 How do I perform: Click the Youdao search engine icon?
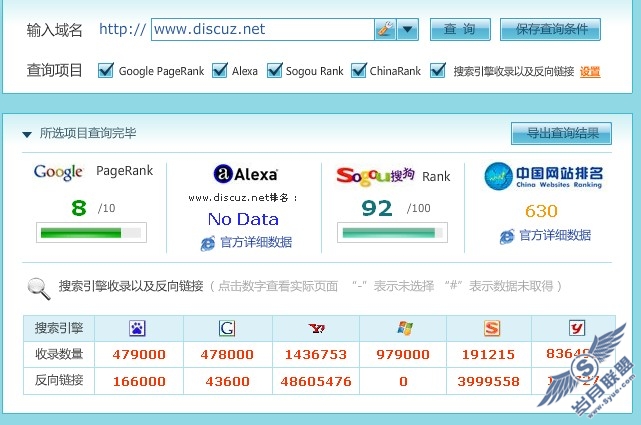point(577,328)
